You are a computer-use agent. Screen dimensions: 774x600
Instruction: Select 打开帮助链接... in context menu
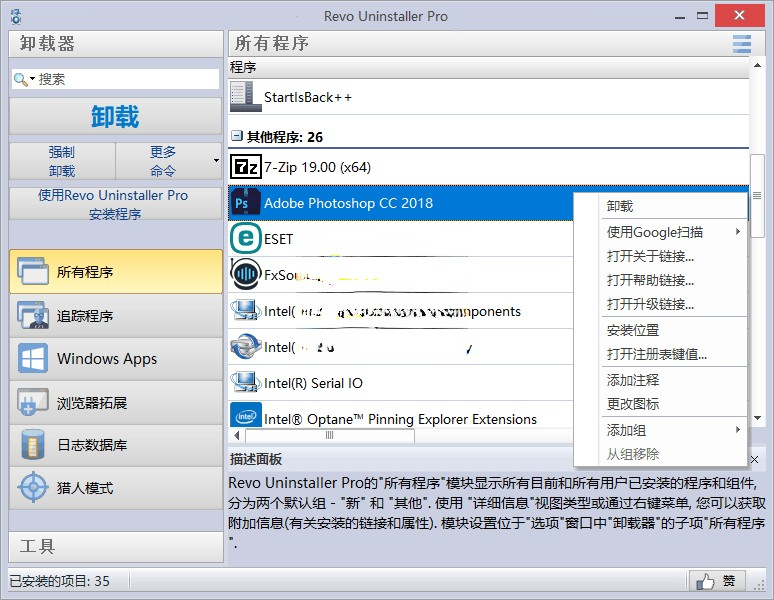coord(660,280)
